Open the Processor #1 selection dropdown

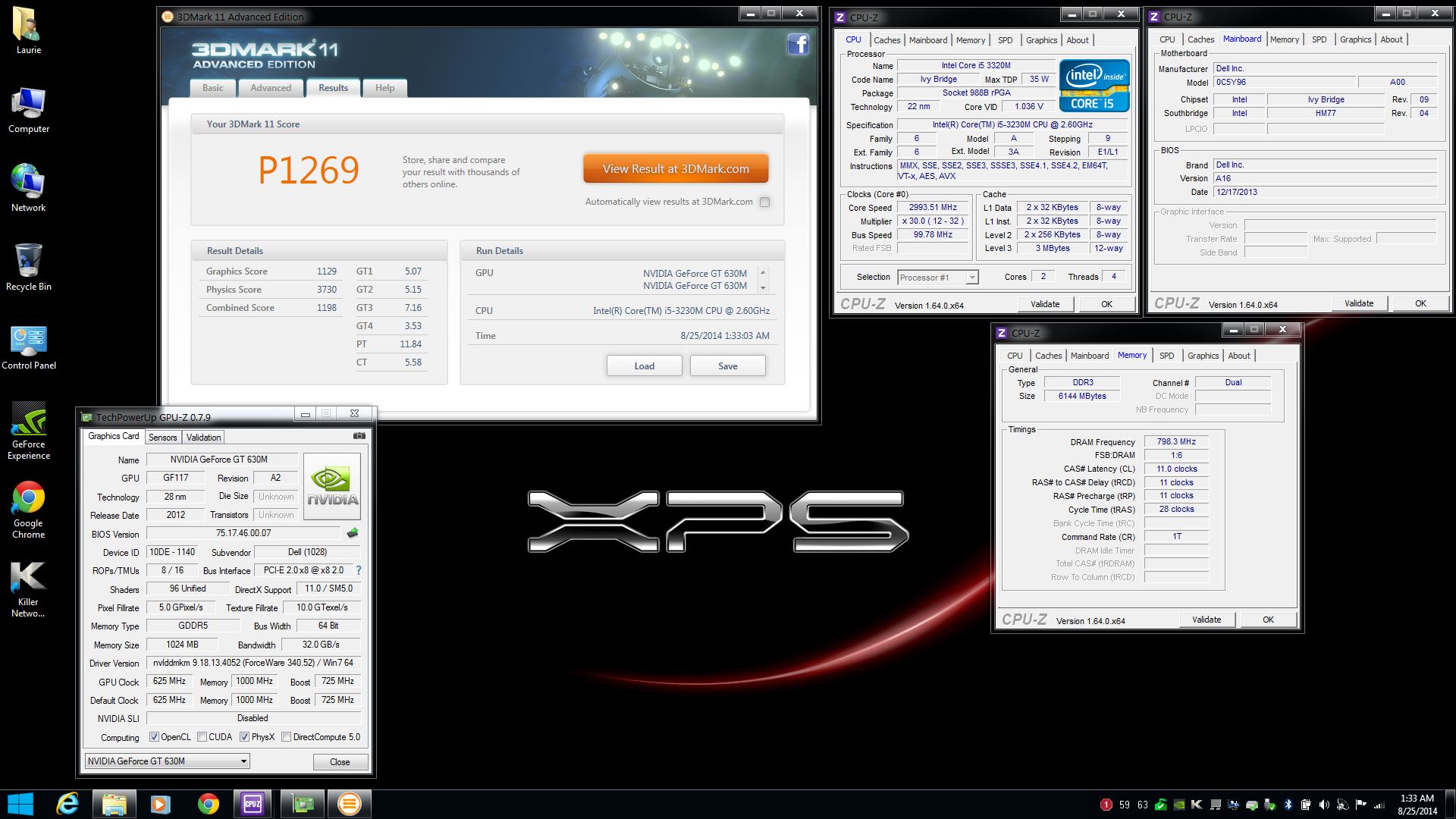(938, 278)
